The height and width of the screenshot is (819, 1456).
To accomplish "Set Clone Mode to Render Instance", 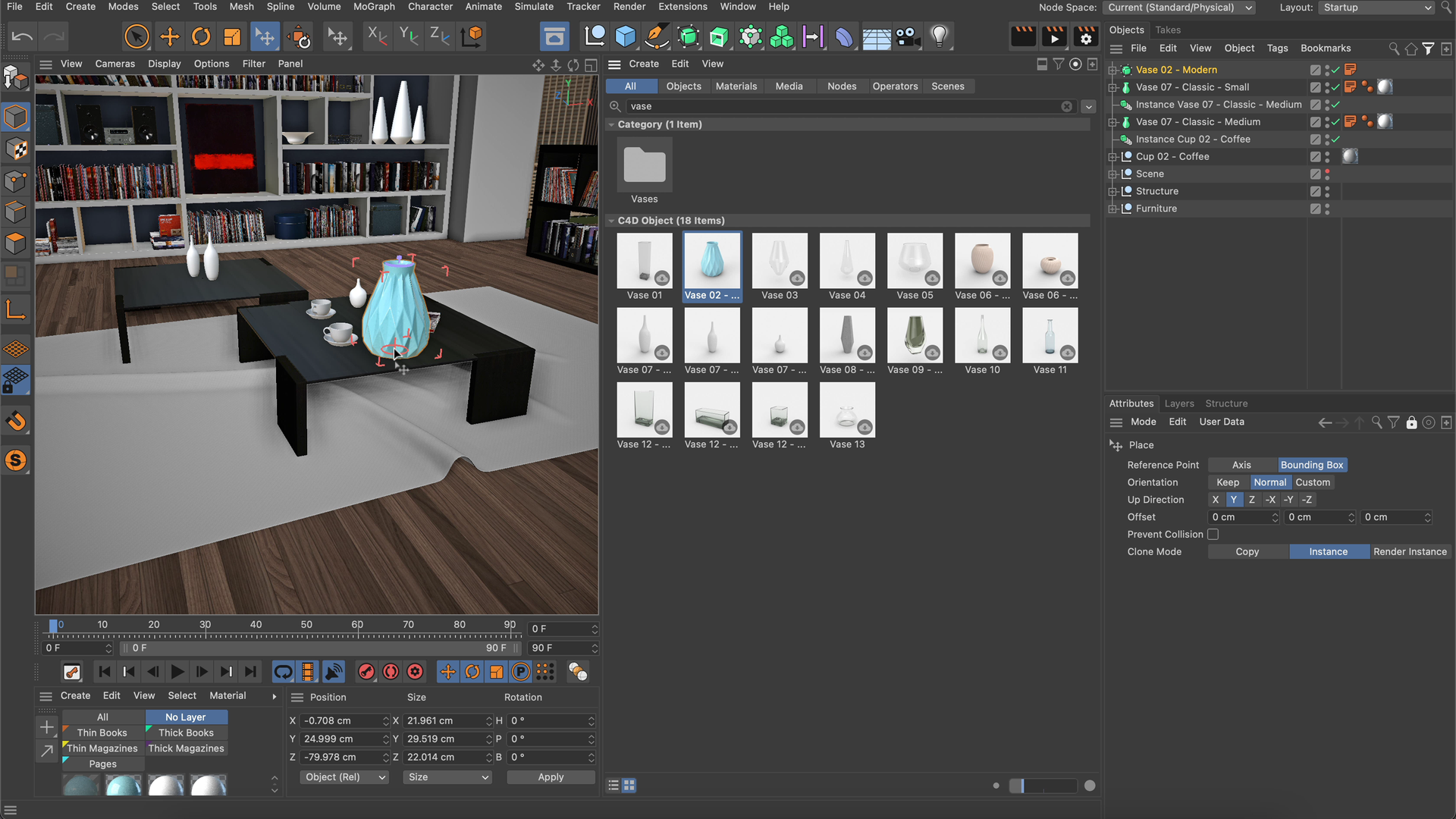I will coord(1409,552).
